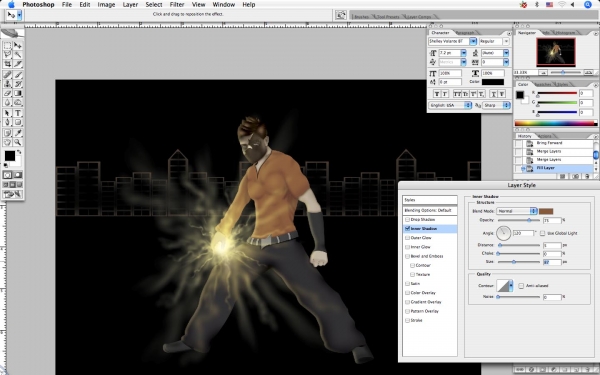Click the Opacity slider in Layer Style
Viewport: 600px width, 375px height.
pyautogui.click(x=518, y=220)
